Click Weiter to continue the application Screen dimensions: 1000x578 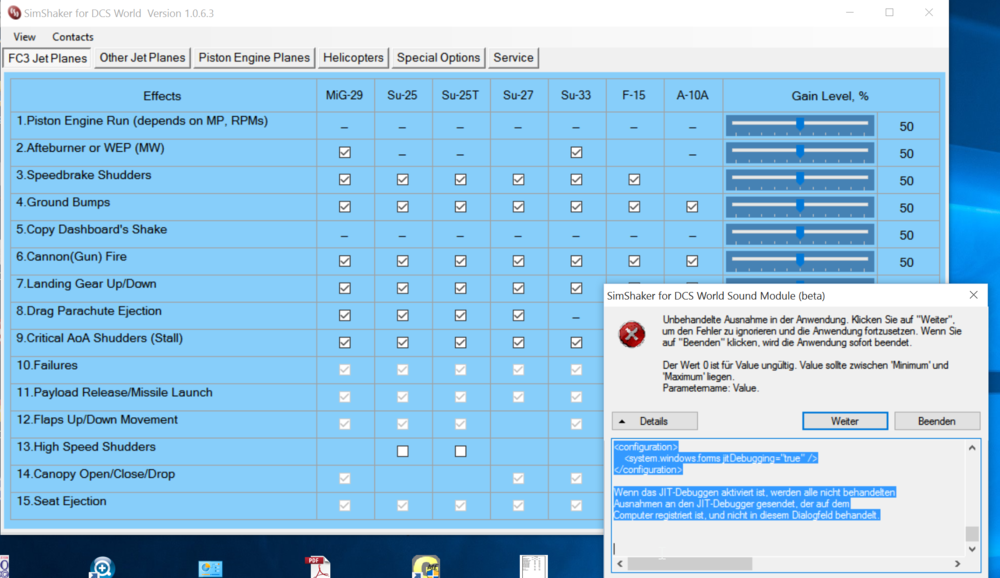coord(844,421)
